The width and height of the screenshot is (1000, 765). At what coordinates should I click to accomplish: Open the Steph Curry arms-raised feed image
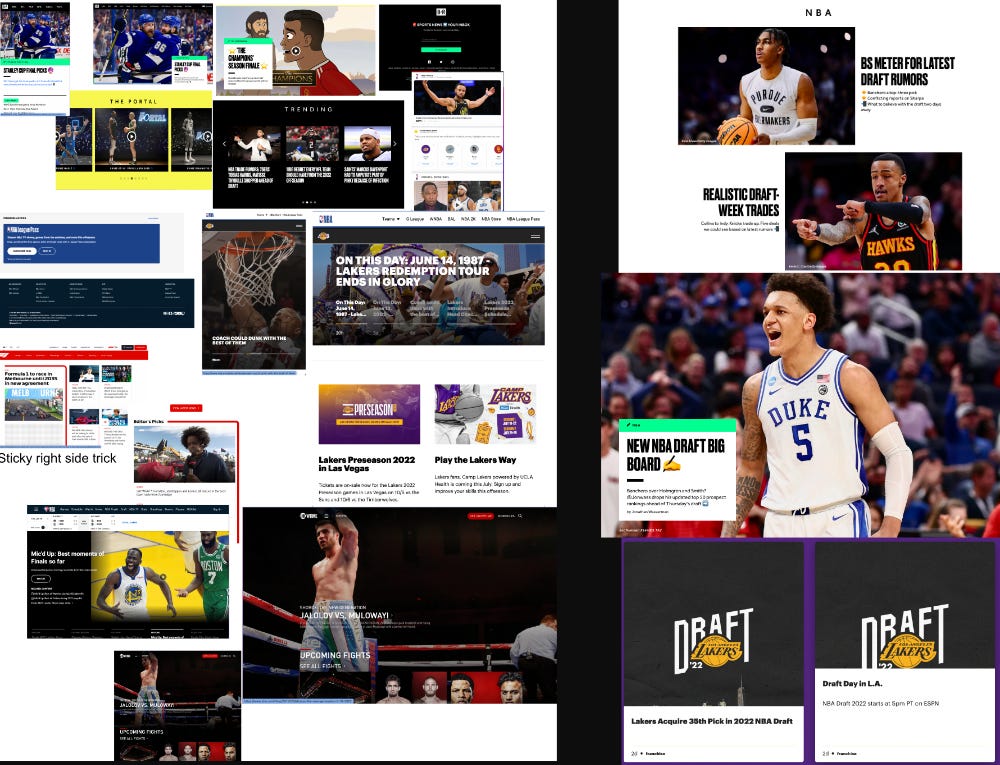coord(457,98)
